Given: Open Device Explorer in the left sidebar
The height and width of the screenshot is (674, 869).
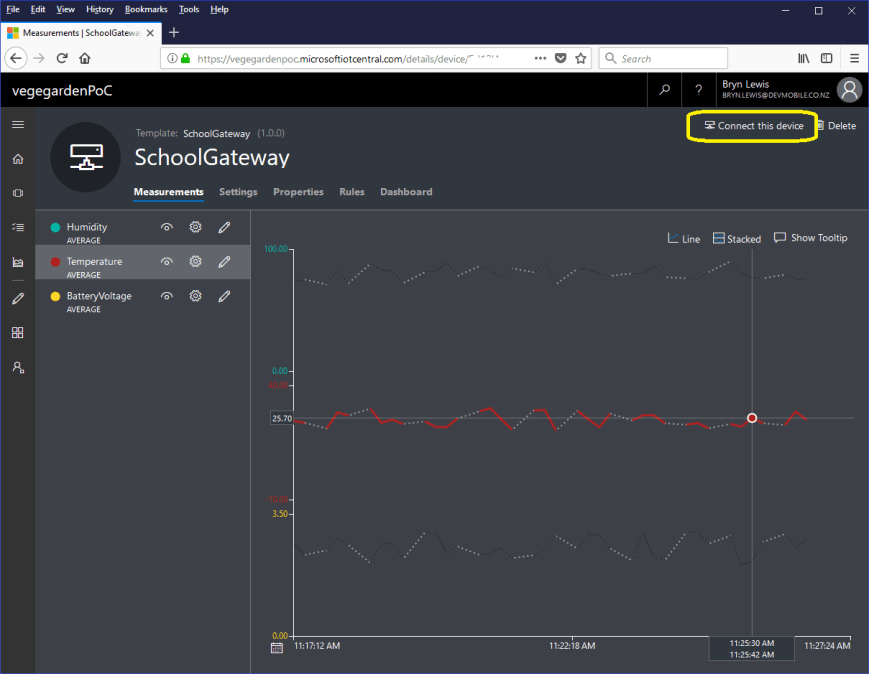Looking at the screenshot, I should [17, 193].
